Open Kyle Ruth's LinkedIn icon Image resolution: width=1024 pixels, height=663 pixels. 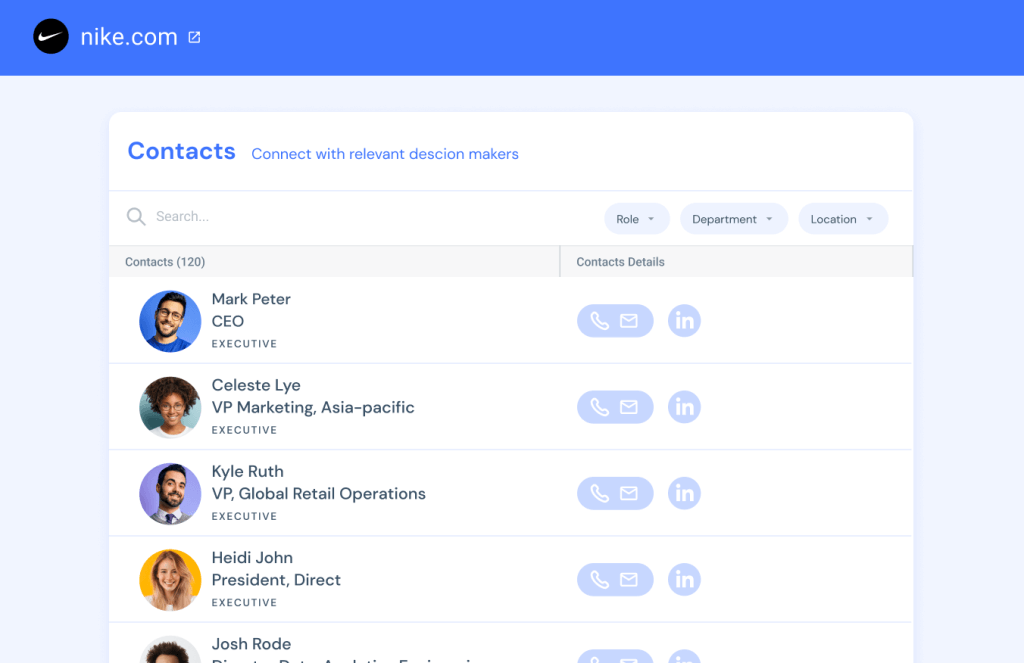[x=684, y=493]
